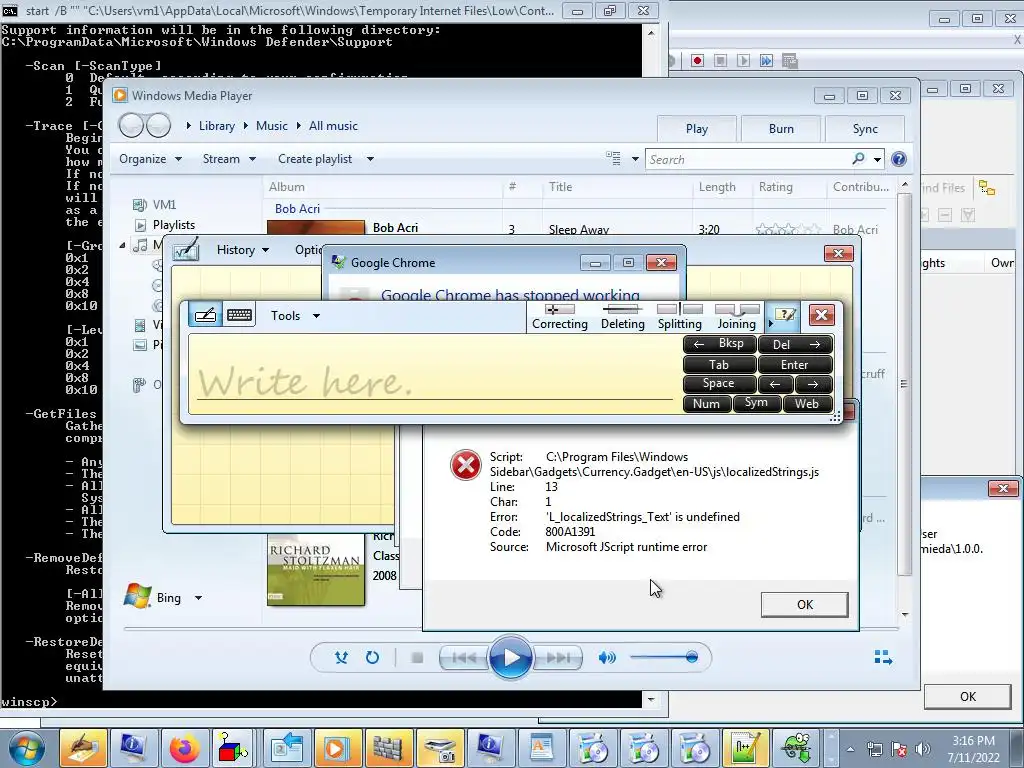The height and width of the screenshot is (768, 1024).
Task: Show the Deleting gesture demo
Action: [622, 317]
